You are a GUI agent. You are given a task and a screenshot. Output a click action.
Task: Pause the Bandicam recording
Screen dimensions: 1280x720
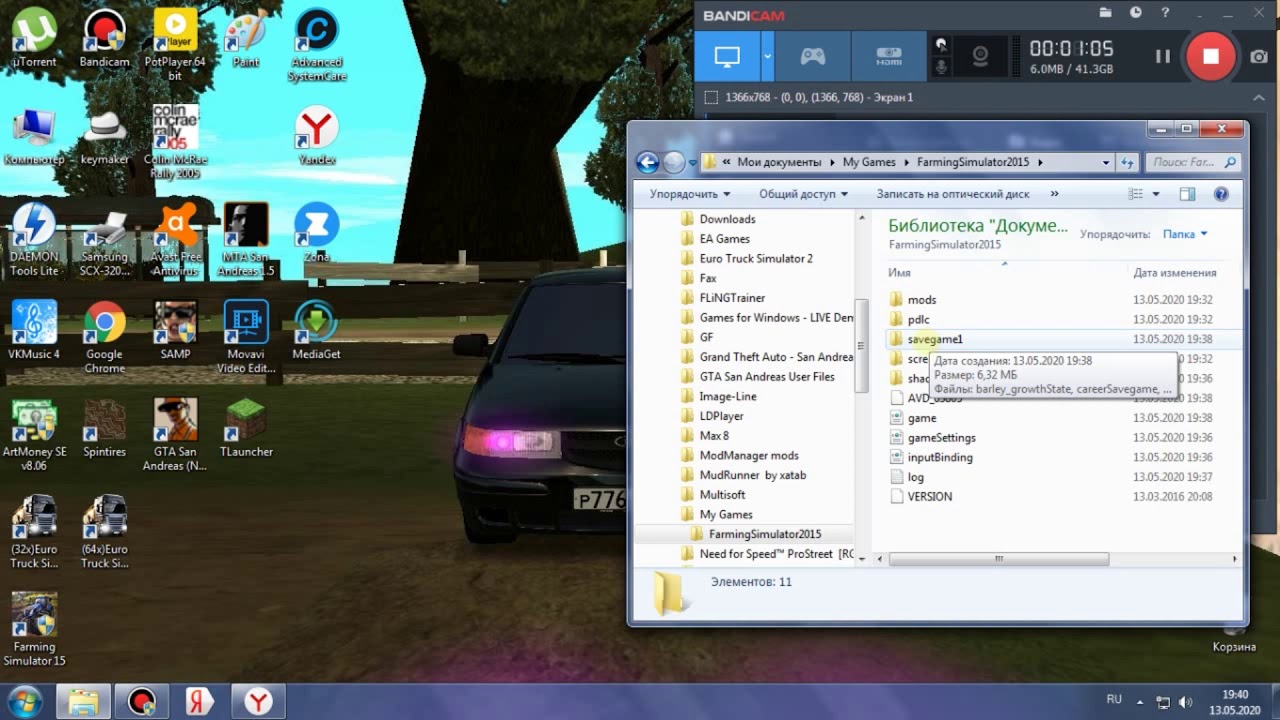pyautogui.click(x=1162, y=57)
